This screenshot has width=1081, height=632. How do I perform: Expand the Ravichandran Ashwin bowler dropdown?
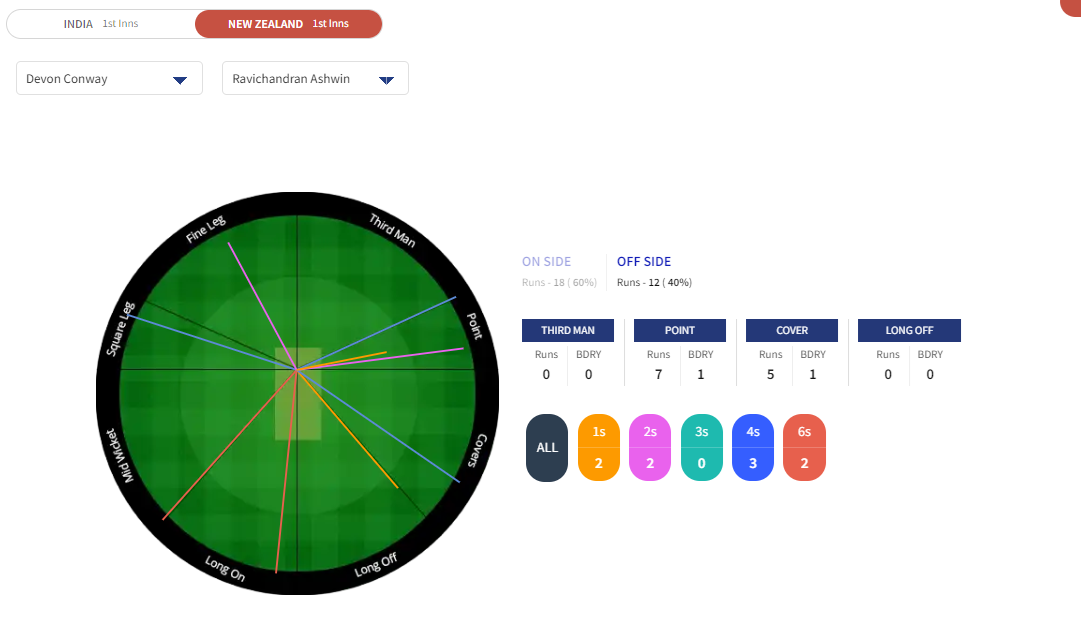314,79
